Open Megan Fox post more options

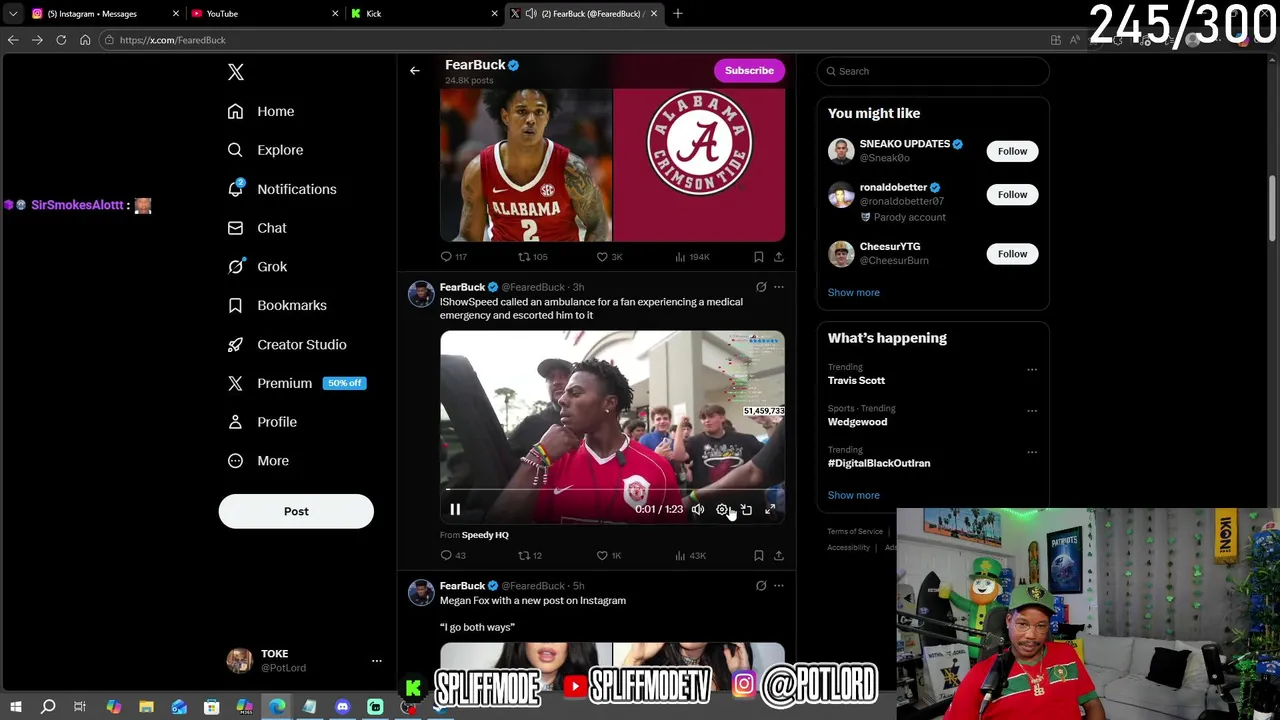[779, 586]
